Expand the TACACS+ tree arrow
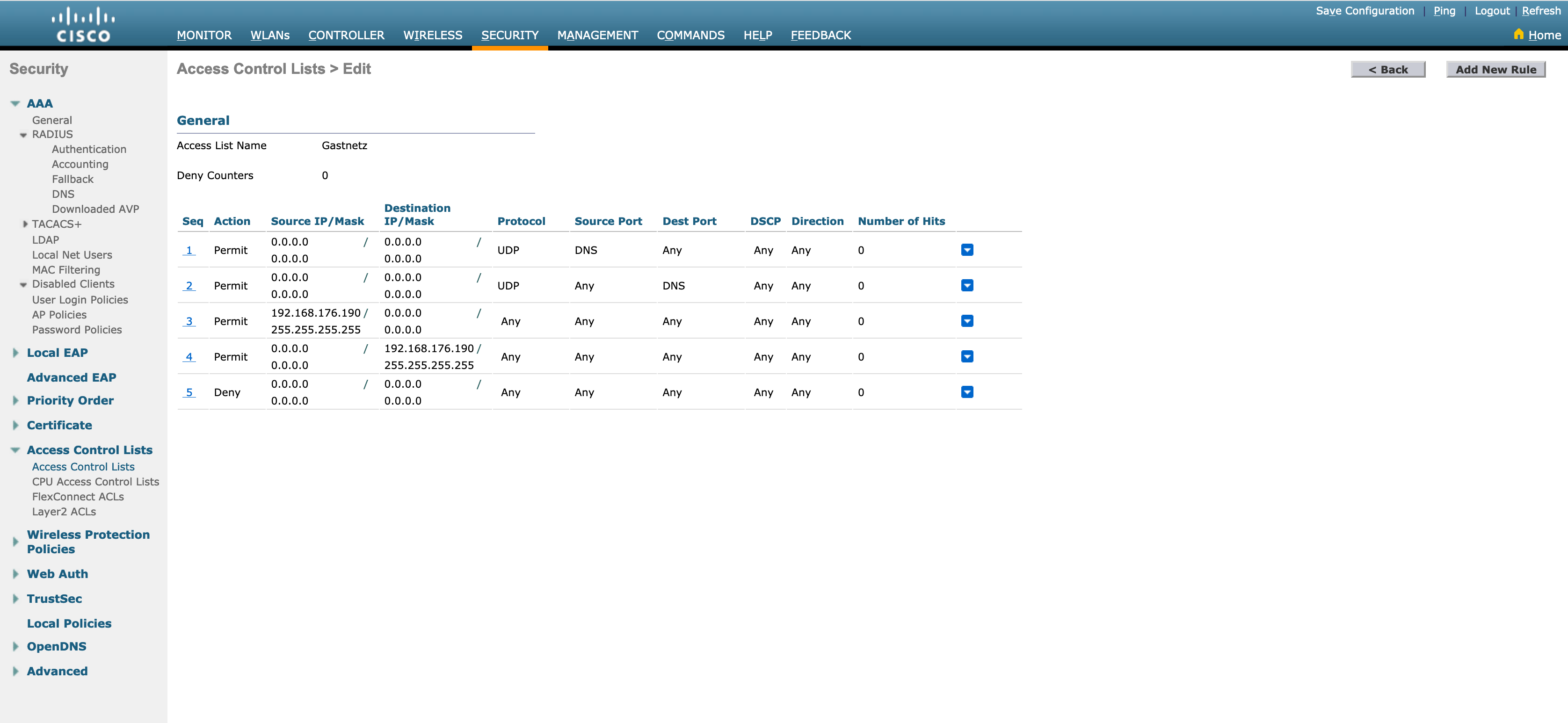The image size is (1568, 723). tap(25, 224)
